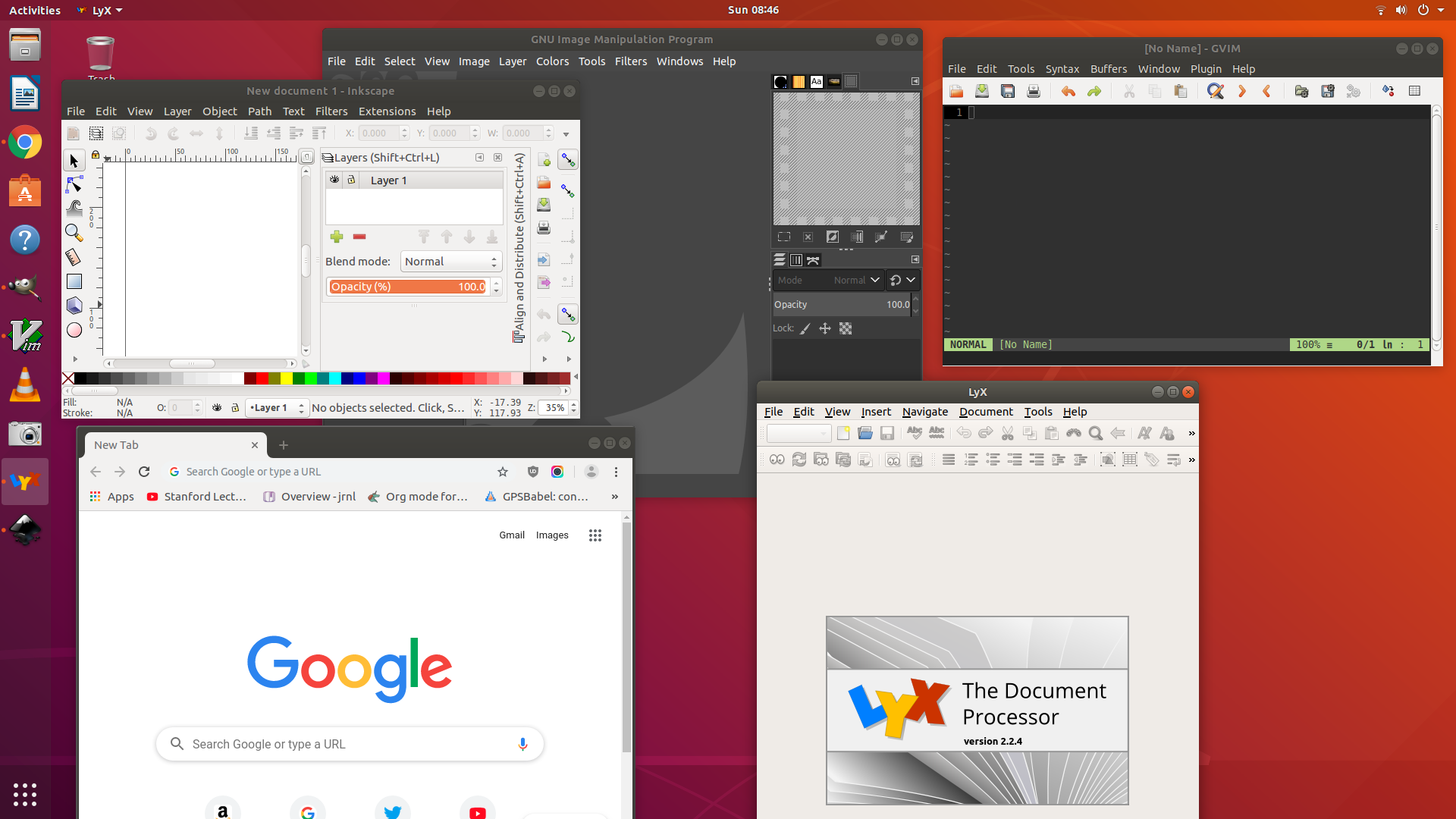The width and height of the screenshot is (1456, 819).
Task: Open the Help app from the Ubuntu dock
Action: (25, 240)
